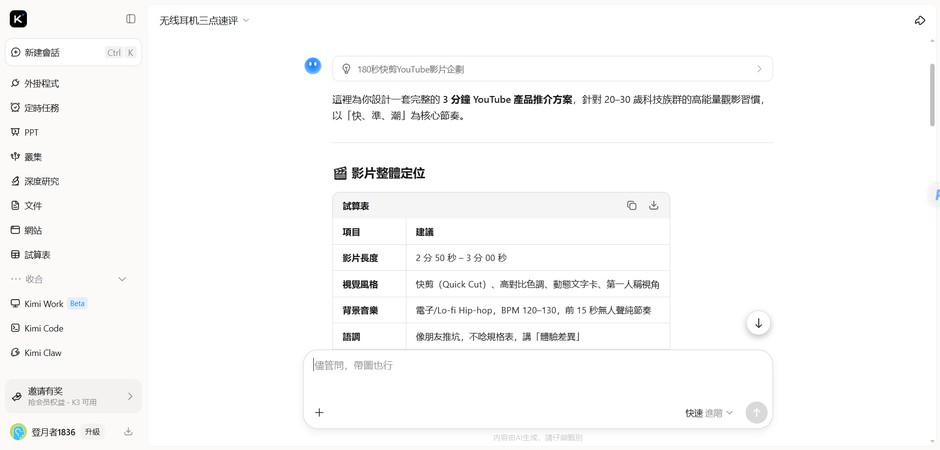Viewport: 940px width, 450px height.
Task: Download the 試算表 table
Action: point(653,206)
